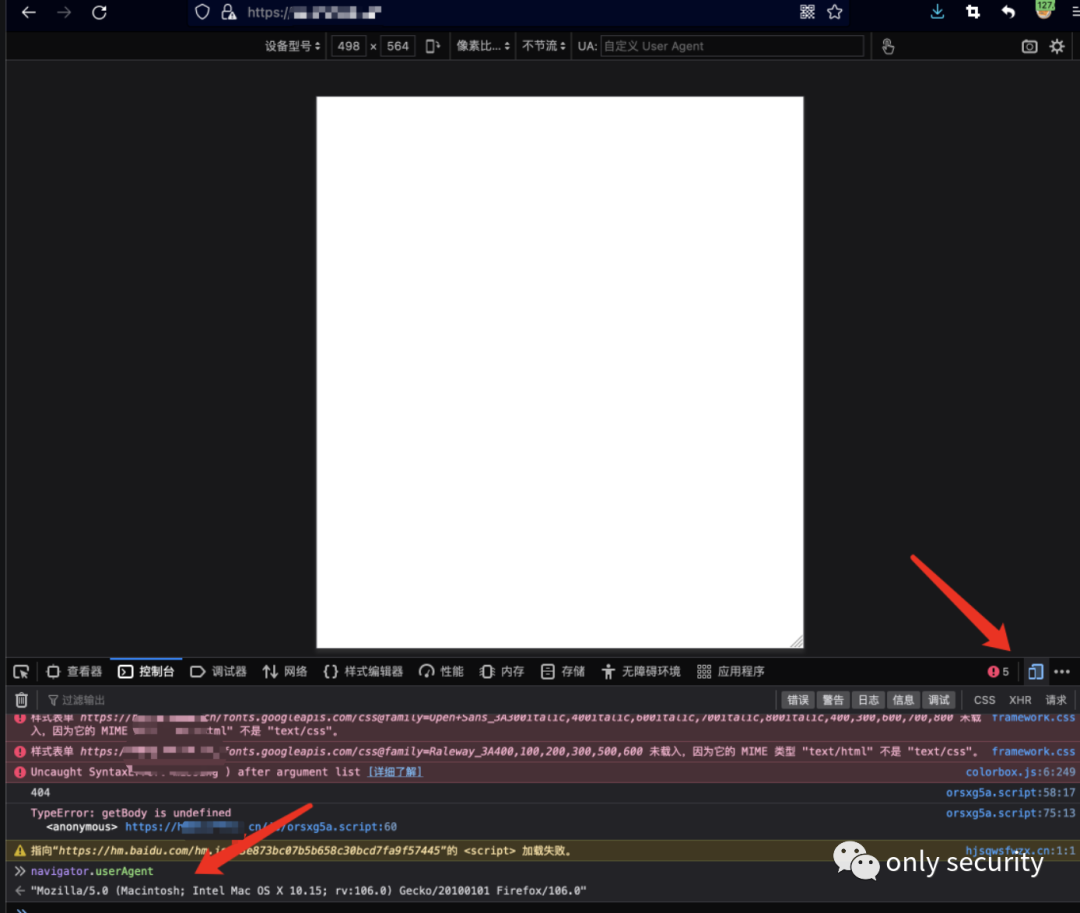This screenshot has height=913, width=1080.
Task: Activate the element picker tool icon
Action: pyautogui.click(x=21, y=671)
